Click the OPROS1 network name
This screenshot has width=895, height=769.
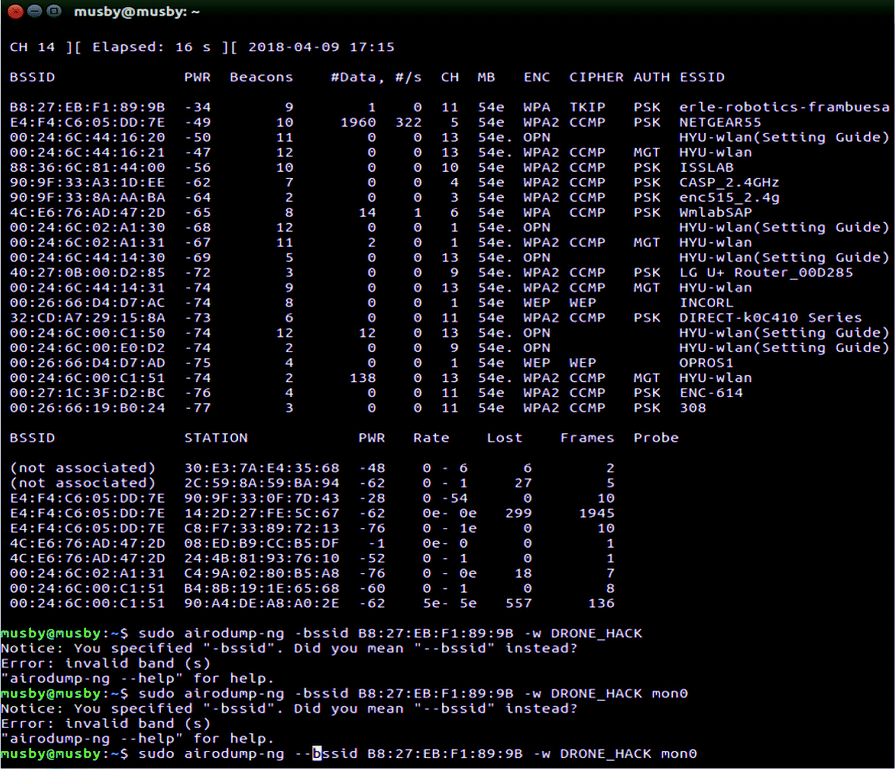click(706, 363)
